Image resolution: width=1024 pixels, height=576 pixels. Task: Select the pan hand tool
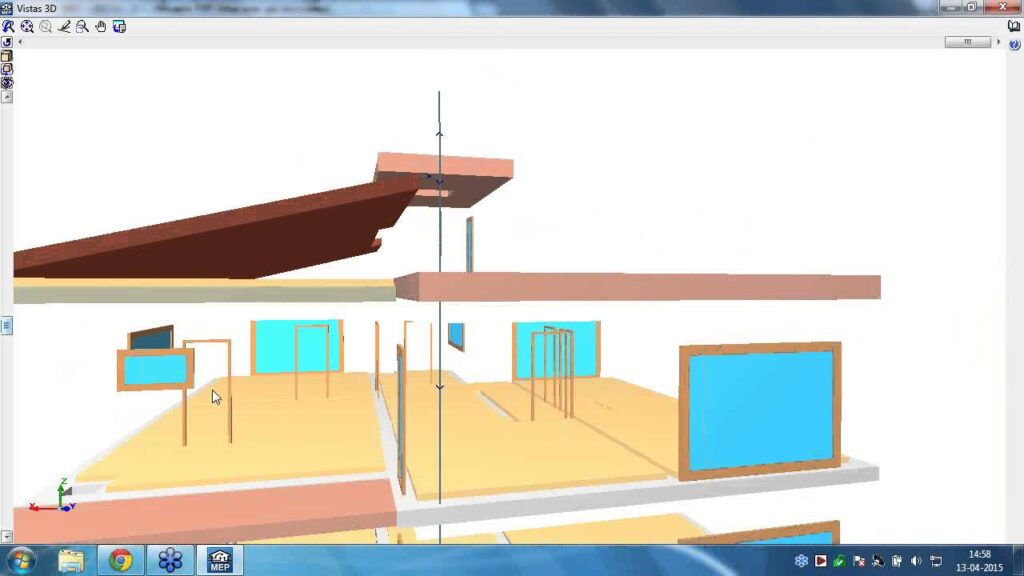pyautogui.click(x=100, y=27)
